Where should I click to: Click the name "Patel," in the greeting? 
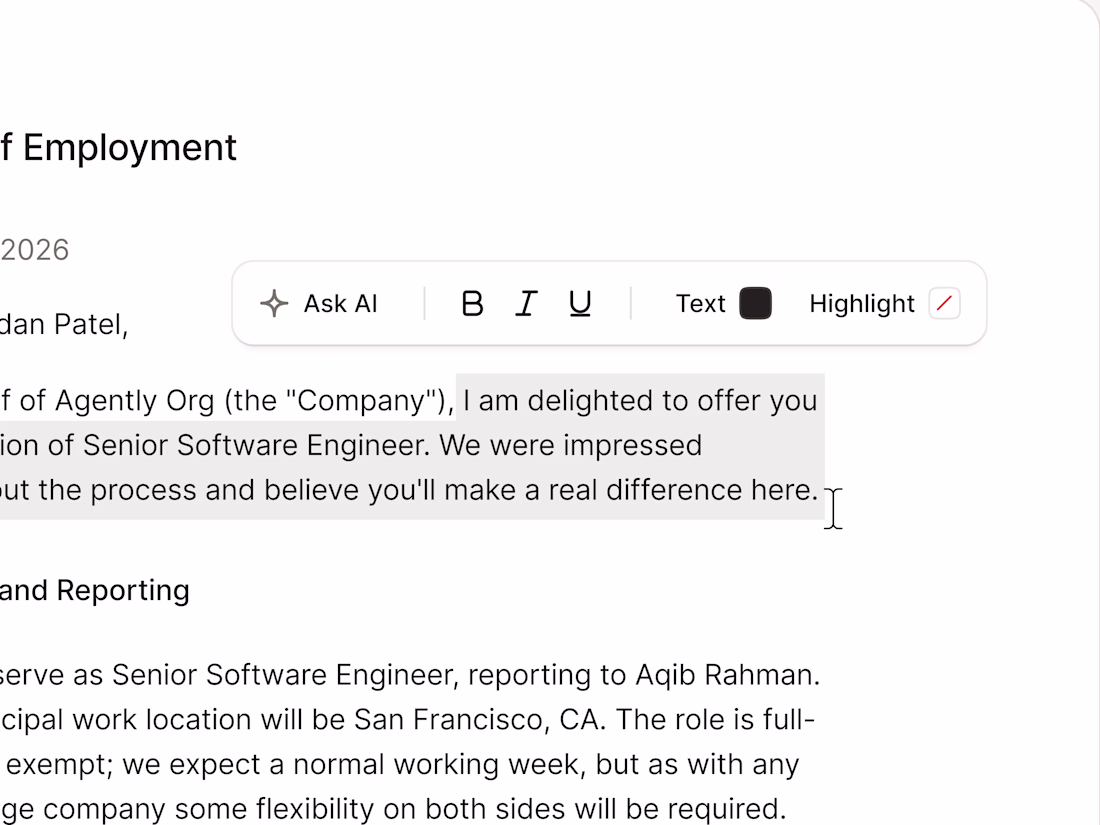pyautogui.click(x=91, y=325)
